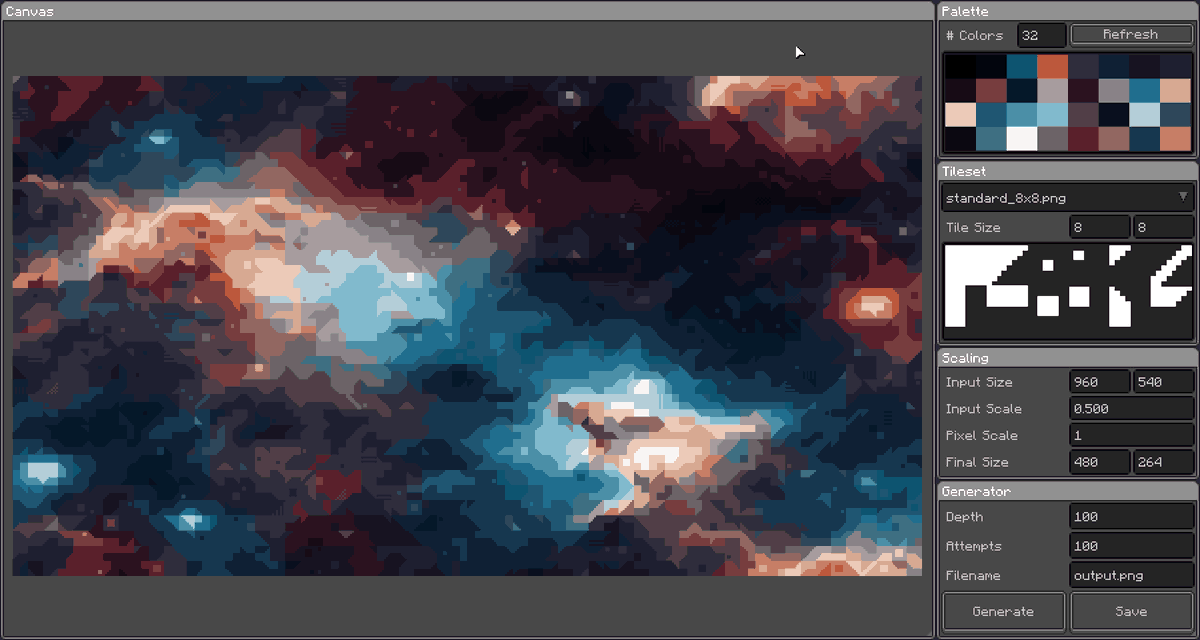Open the standard_8x8.png tileset dropdown
The image size is (1200, 640).
(x=1068, y=197)
